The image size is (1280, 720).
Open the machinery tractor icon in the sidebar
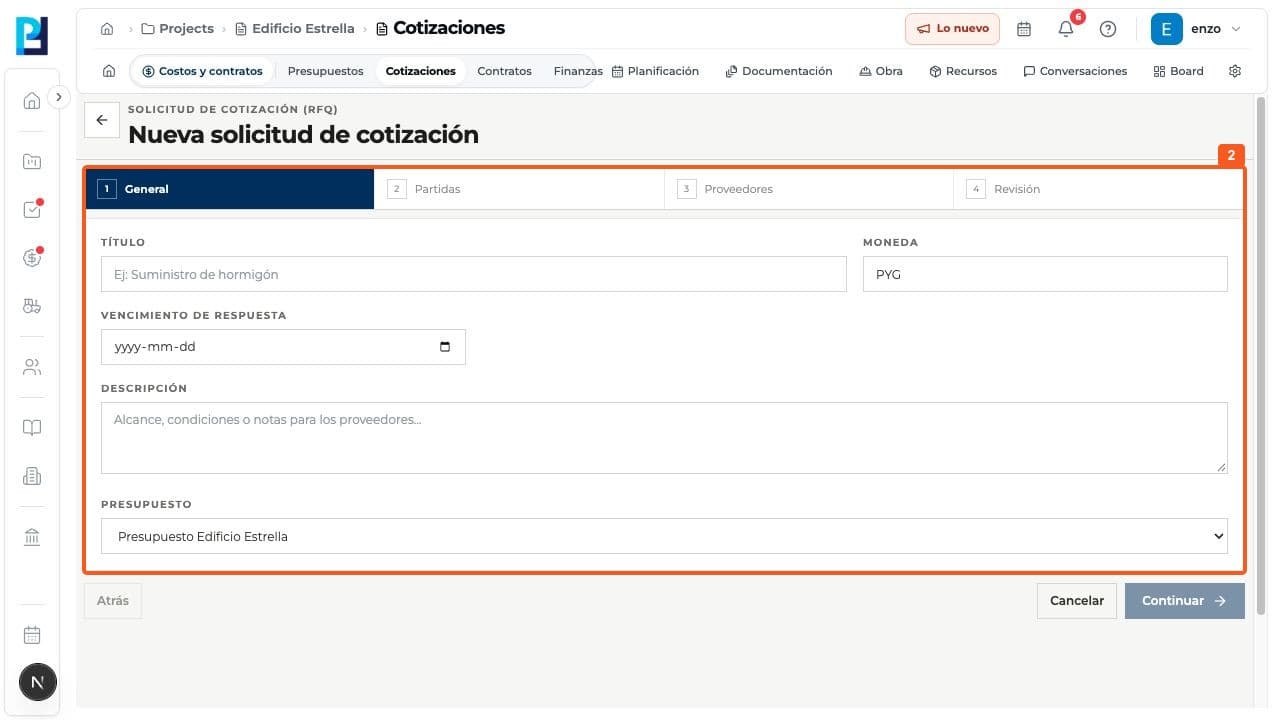(32, 306)
